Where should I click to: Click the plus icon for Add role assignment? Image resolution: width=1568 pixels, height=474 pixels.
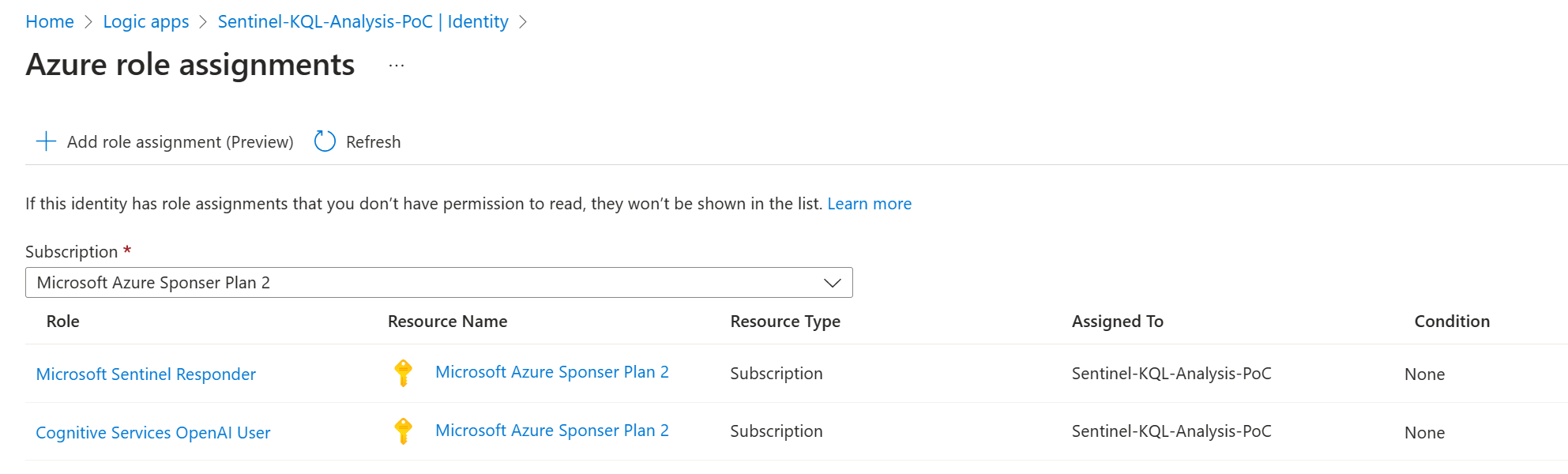[x=47, y=141]
